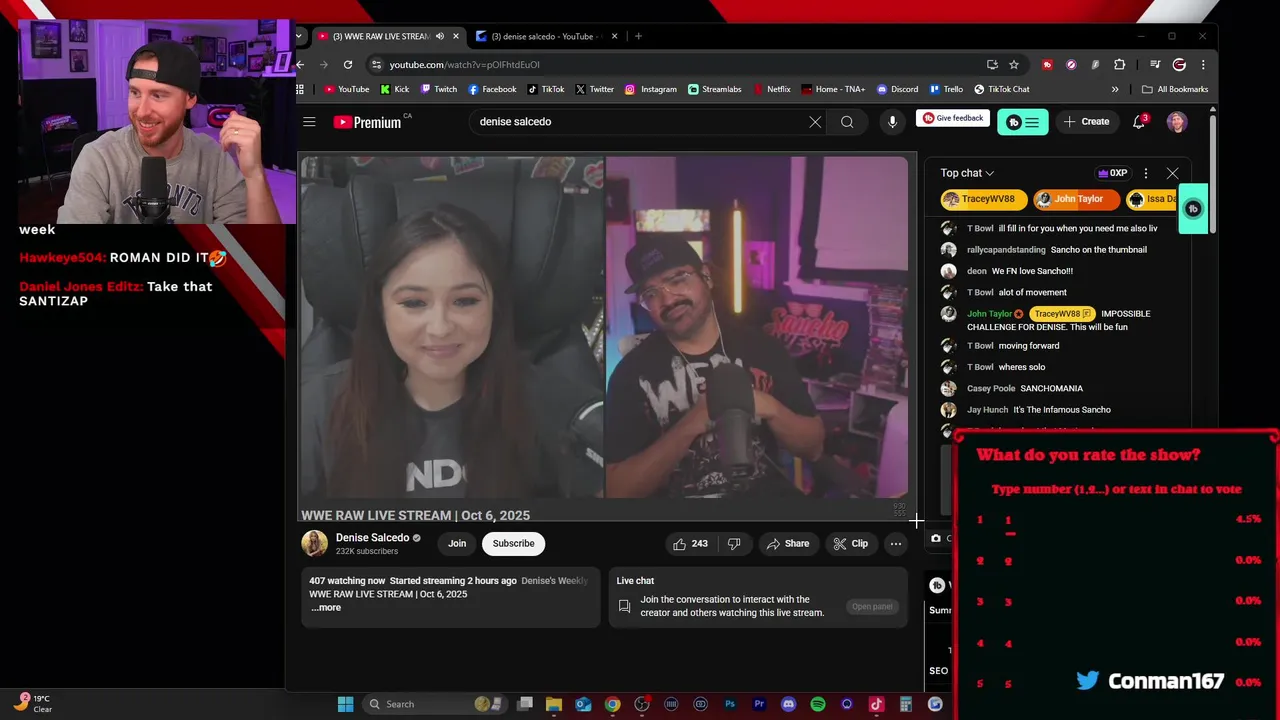This screenshot has width=1280, height=720.
Task: Open the Denise Salcedo channel name link
Action: point(372,538)
